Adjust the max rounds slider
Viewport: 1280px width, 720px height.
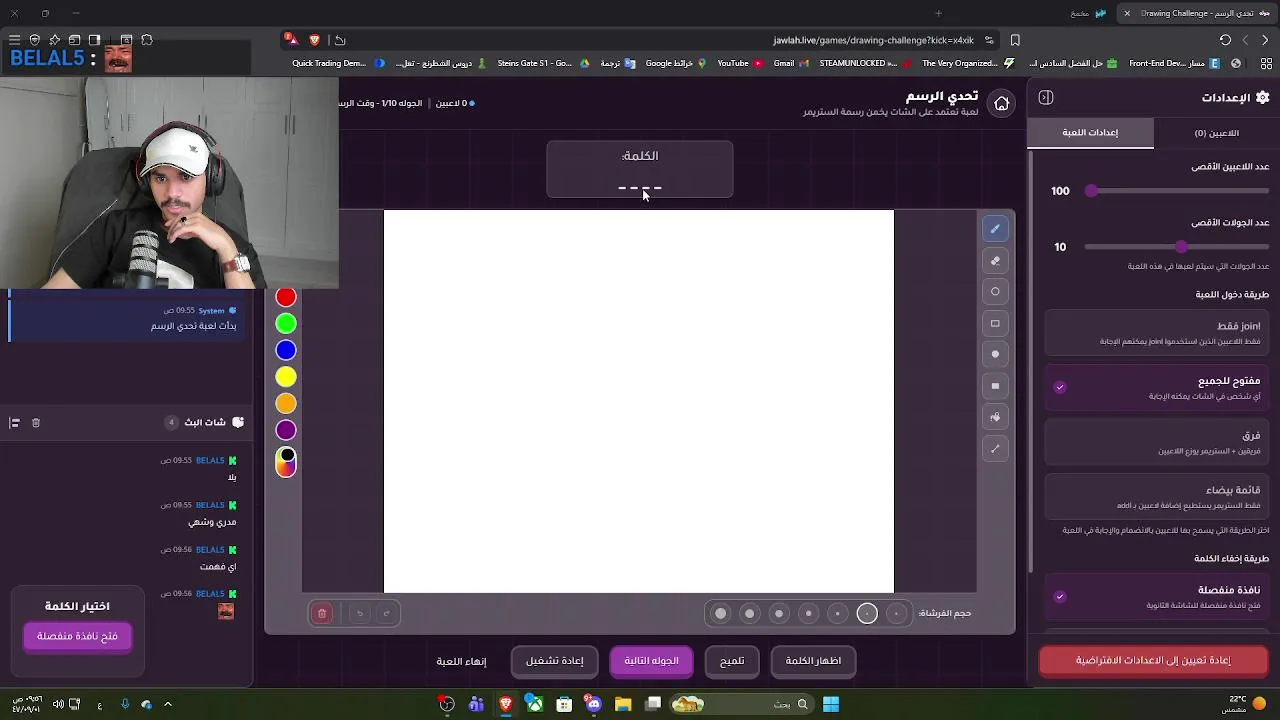pos(1177,247)
